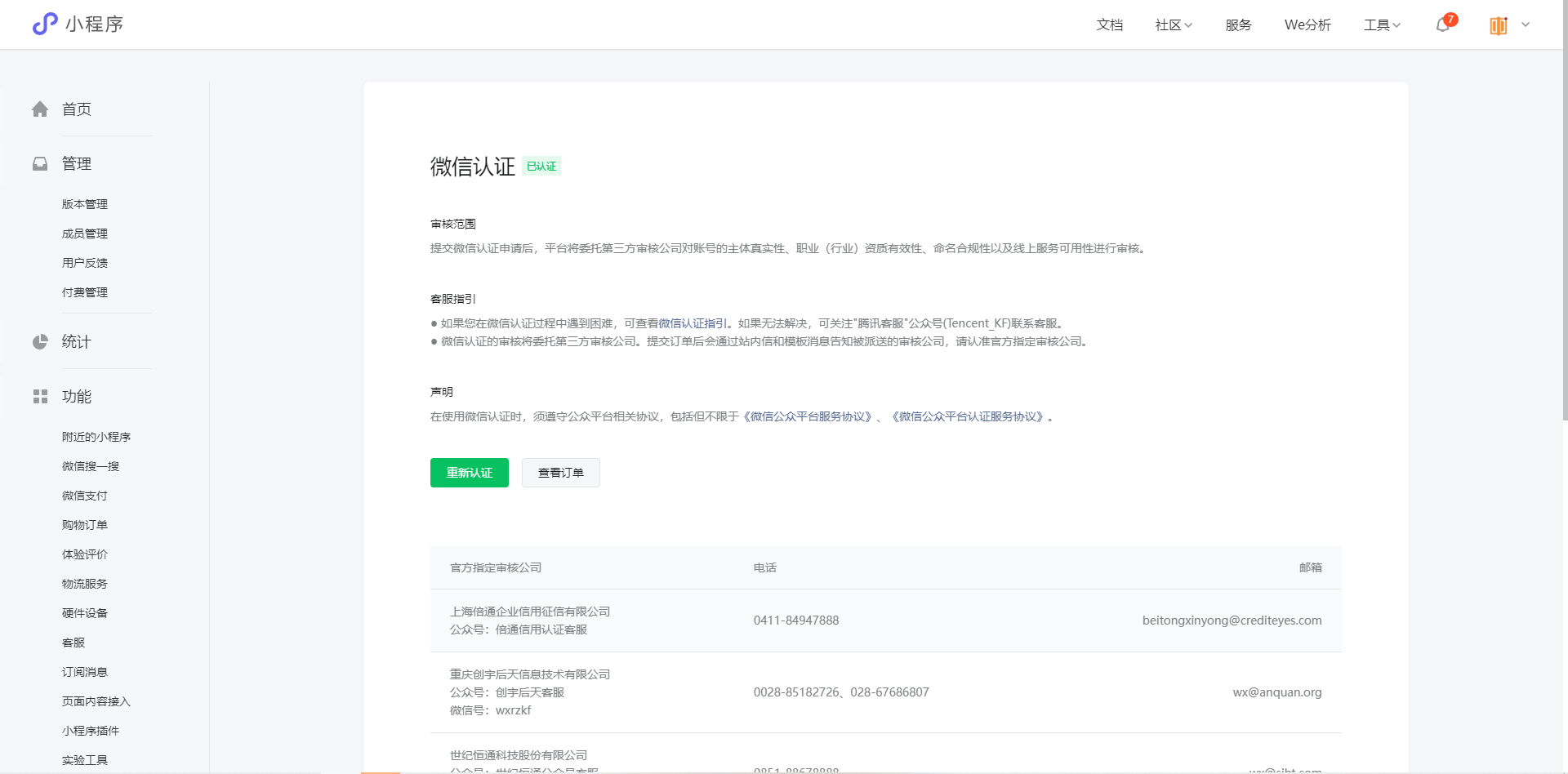
Task: Click 公众号：倍通信用认证客服 text
Action: 519,629
